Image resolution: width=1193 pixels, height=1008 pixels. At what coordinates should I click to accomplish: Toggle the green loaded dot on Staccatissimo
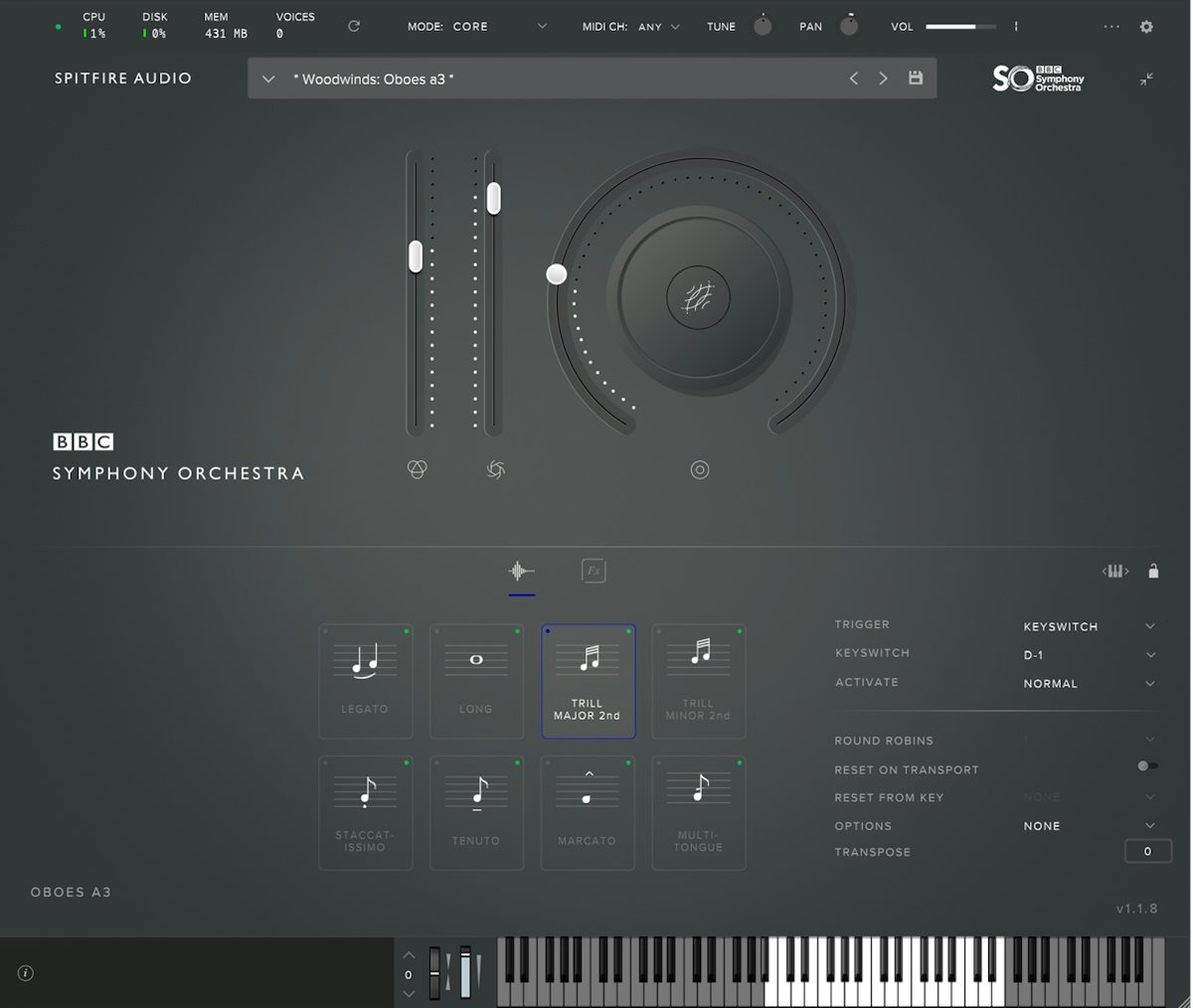[406, 762]
